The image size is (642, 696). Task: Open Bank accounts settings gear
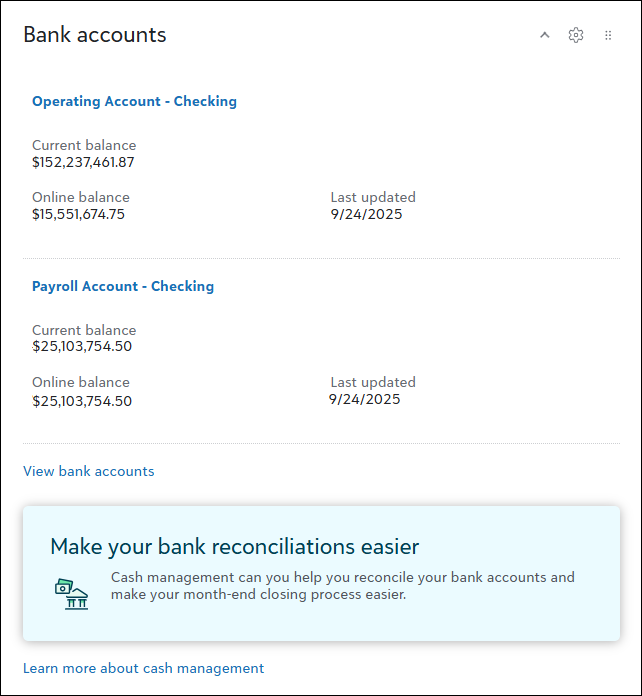click(576, 35)
